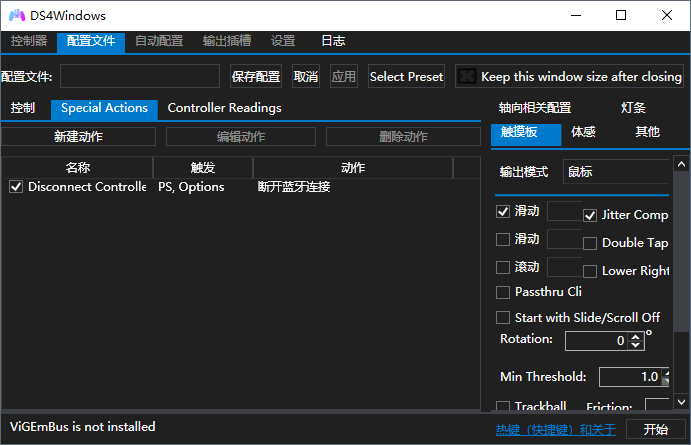Increase Rotation with the up arrow
This screenshot has width=691, height=445.
635,336
